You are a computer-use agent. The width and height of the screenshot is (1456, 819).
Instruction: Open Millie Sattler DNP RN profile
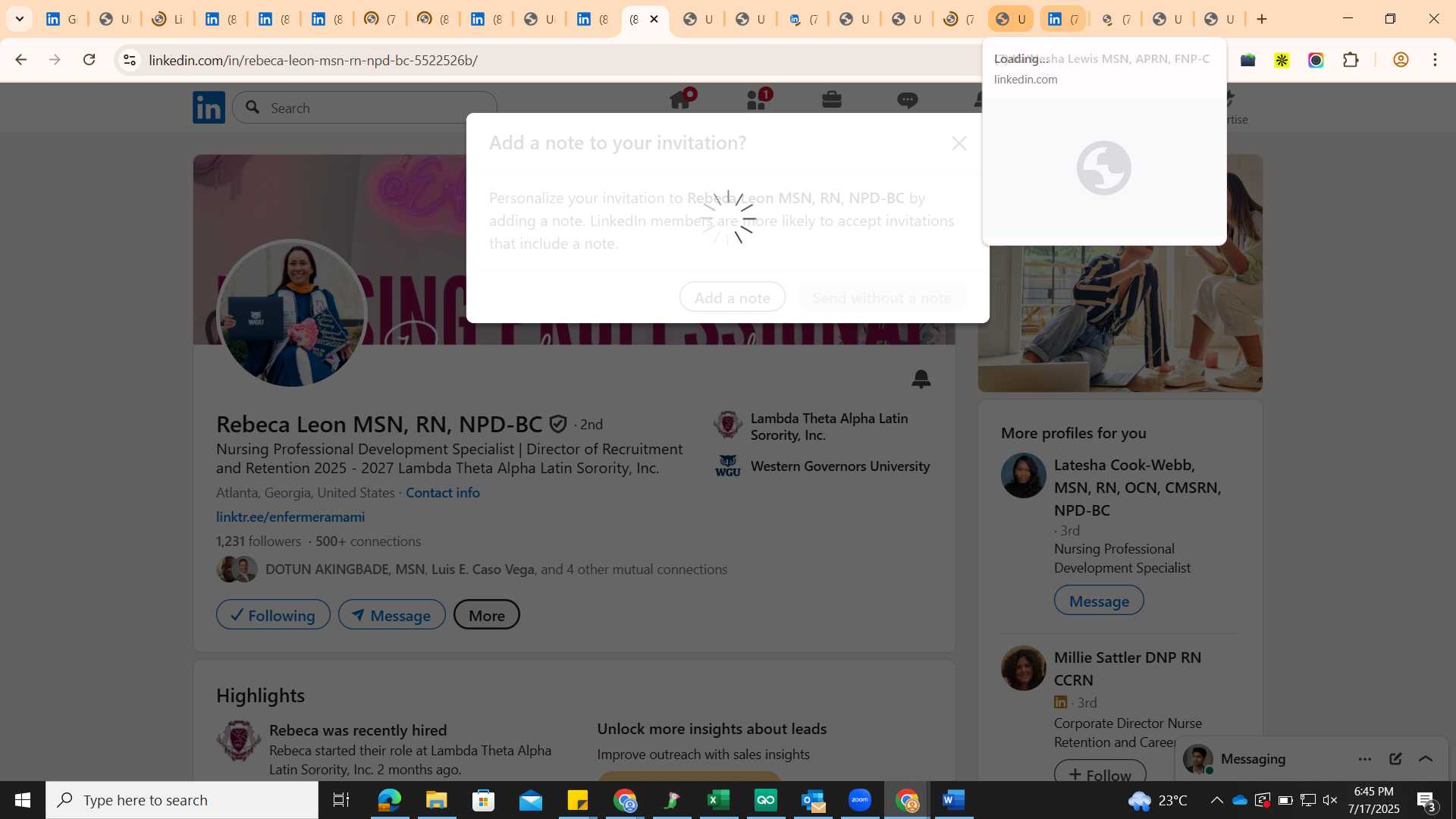tap(1128, 669)
